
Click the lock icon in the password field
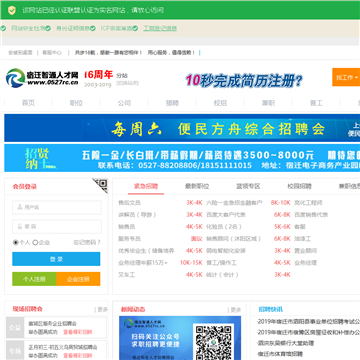tap(20, 227)
